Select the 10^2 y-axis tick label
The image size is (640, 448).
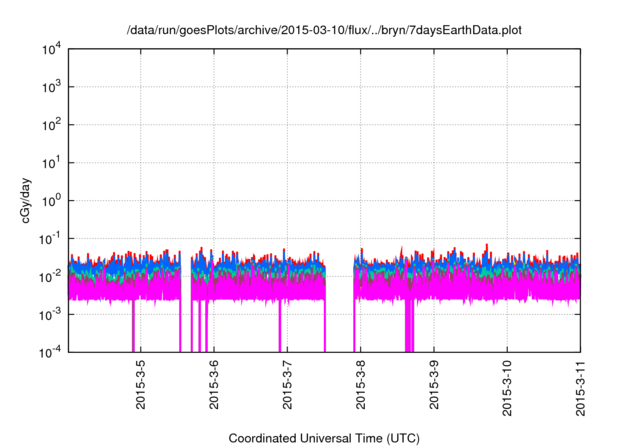[x=51, y=124]
